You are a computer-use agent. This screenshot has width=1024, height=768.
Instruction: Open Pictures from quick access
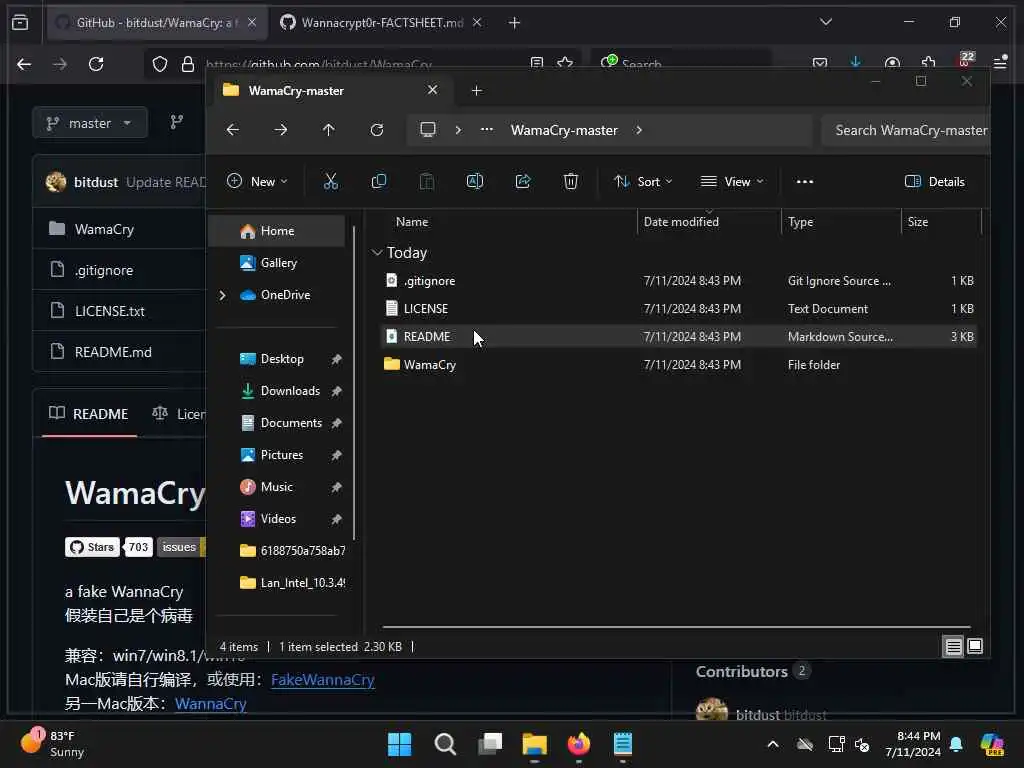(x=282, y=455)
